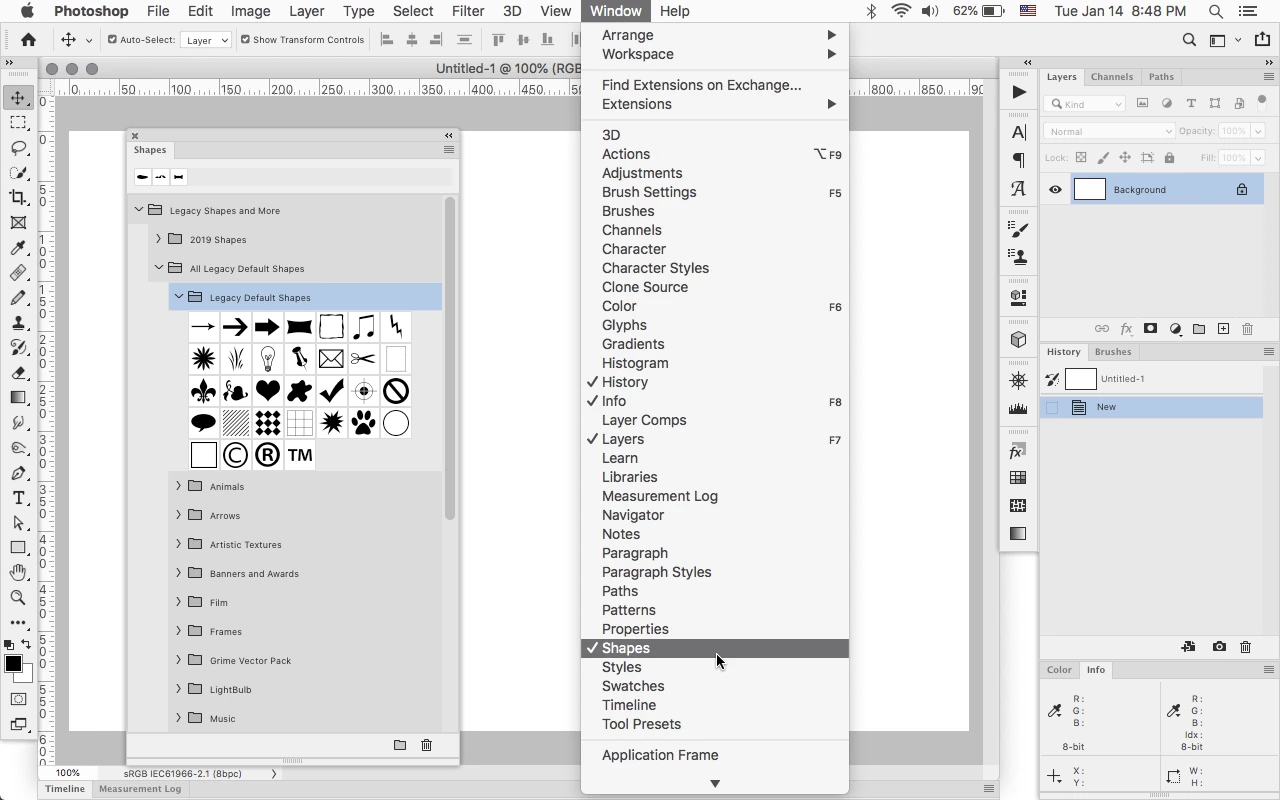The image size is (1280, 800).
Task: Uncheck Shapes in Window menu
Action: tap(714, 648)
